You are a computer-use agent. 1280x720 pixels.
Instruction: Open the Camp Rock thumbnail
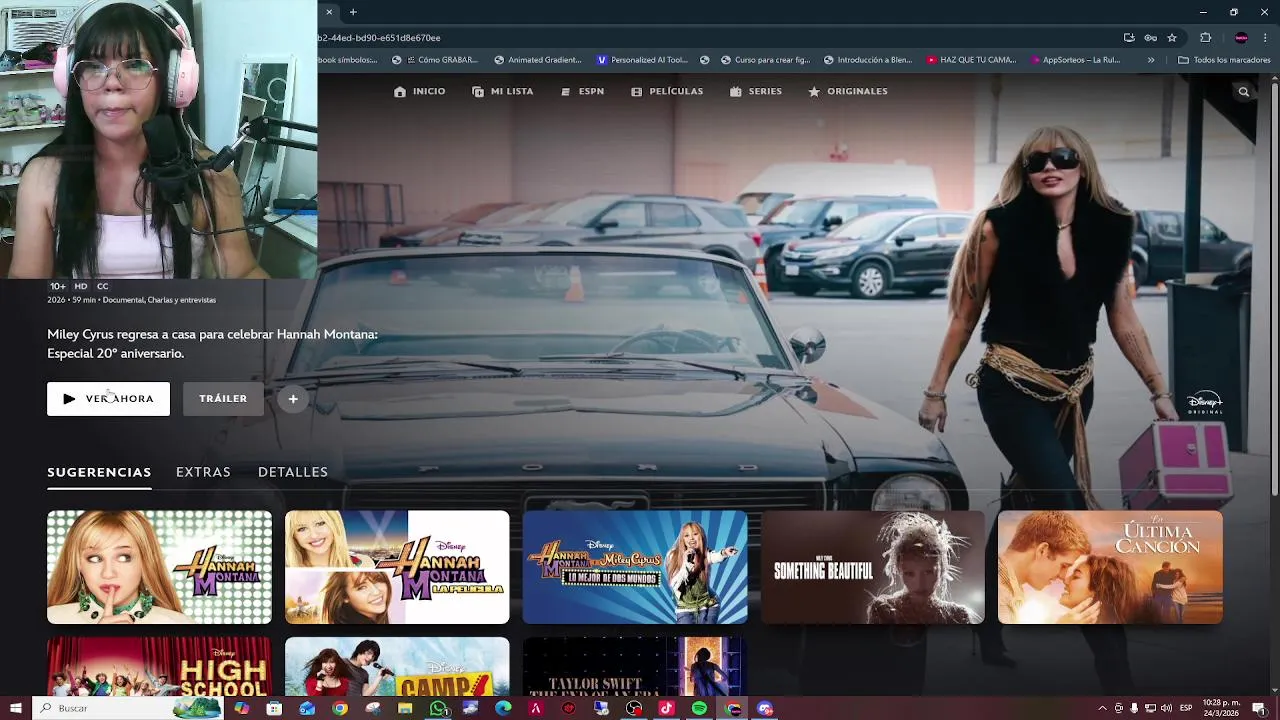(x=397, y=667)
